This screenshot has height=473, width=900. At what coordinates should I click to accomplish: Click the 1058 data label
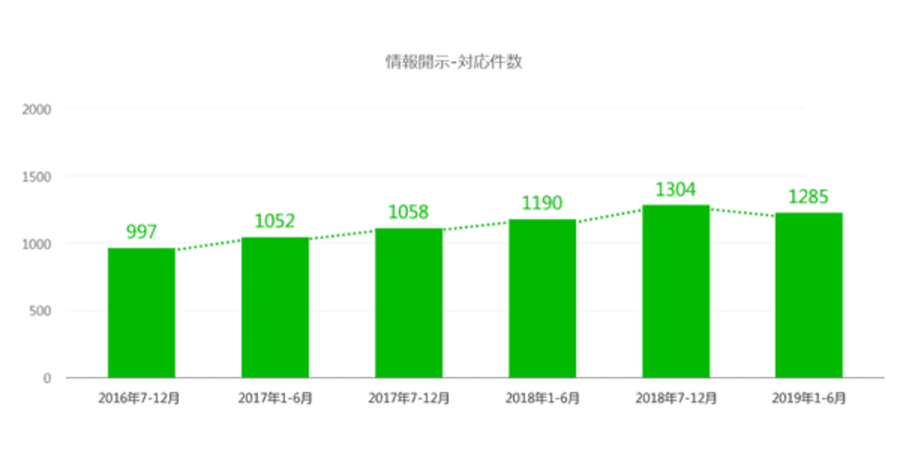(409, 212)
